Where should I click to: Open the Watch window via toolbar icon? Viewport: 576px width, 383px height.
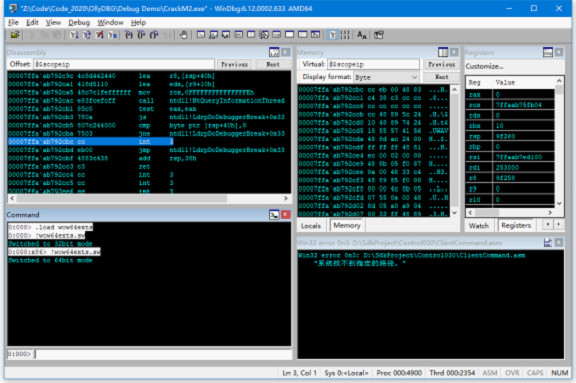pos(213,35)
